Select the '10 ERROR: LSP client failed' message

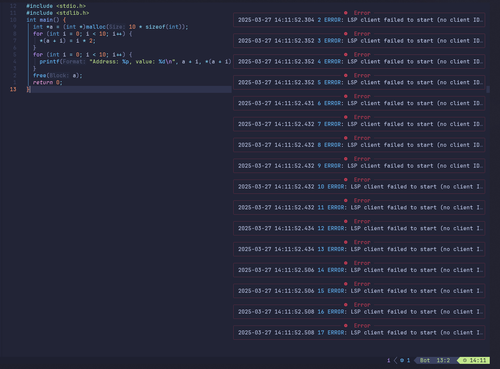point(360,187)
